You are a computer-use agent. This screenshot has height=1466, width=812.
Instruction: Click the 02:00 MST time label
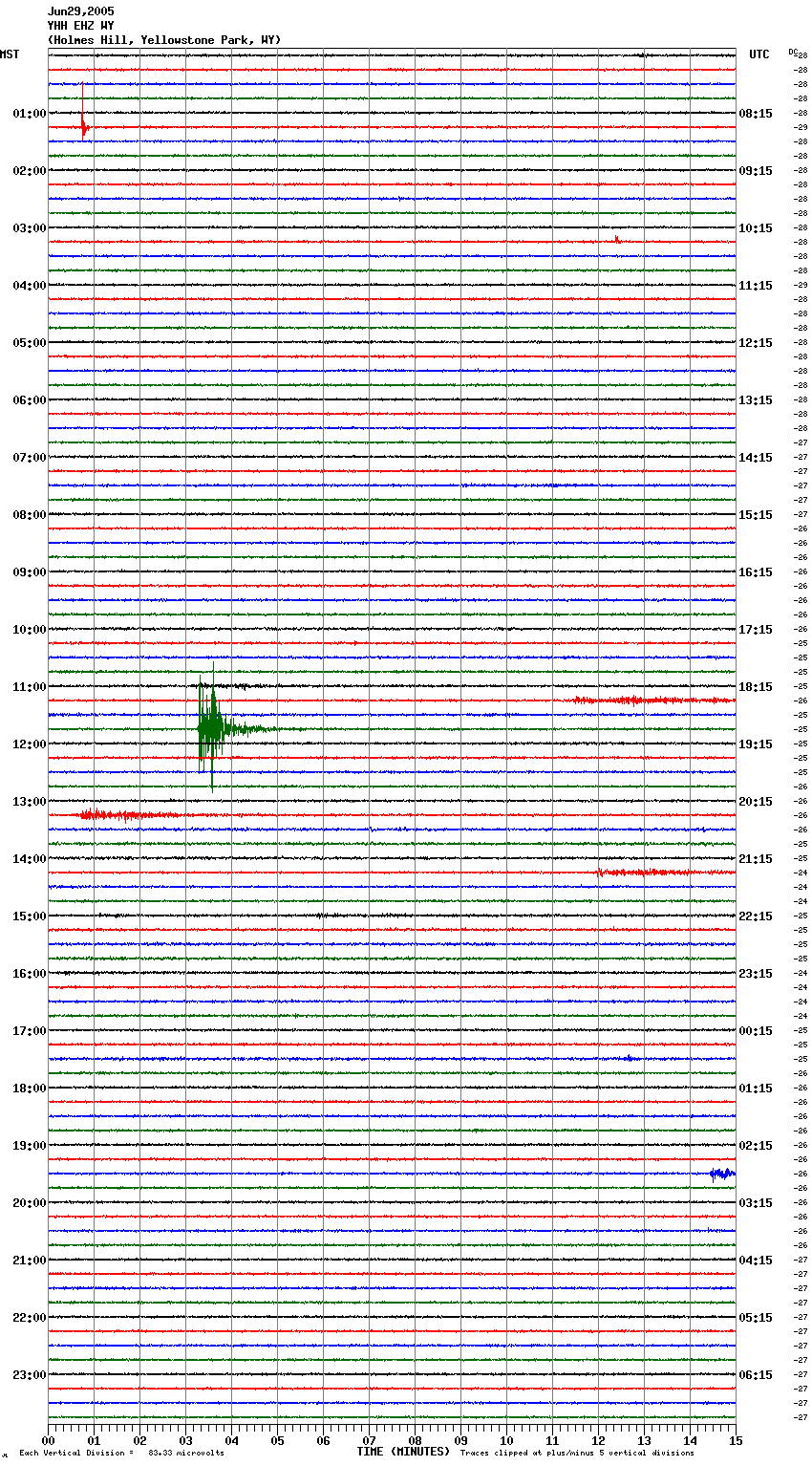30,171
